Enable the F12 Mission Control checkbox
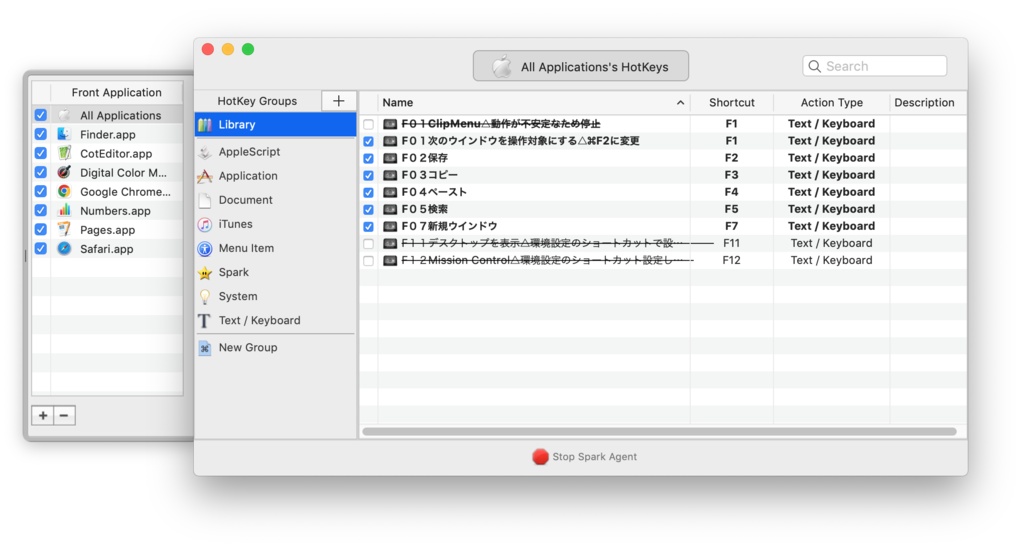The image size is (1024, 550). click(x=369, y=261)
